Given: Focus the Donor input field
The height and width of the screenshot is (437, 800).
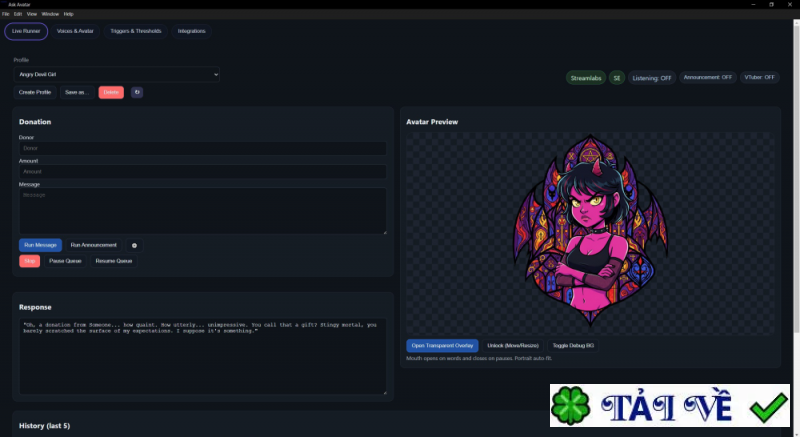Looking at the screenshot, I should pyautogui.click(x=203, y=148).
